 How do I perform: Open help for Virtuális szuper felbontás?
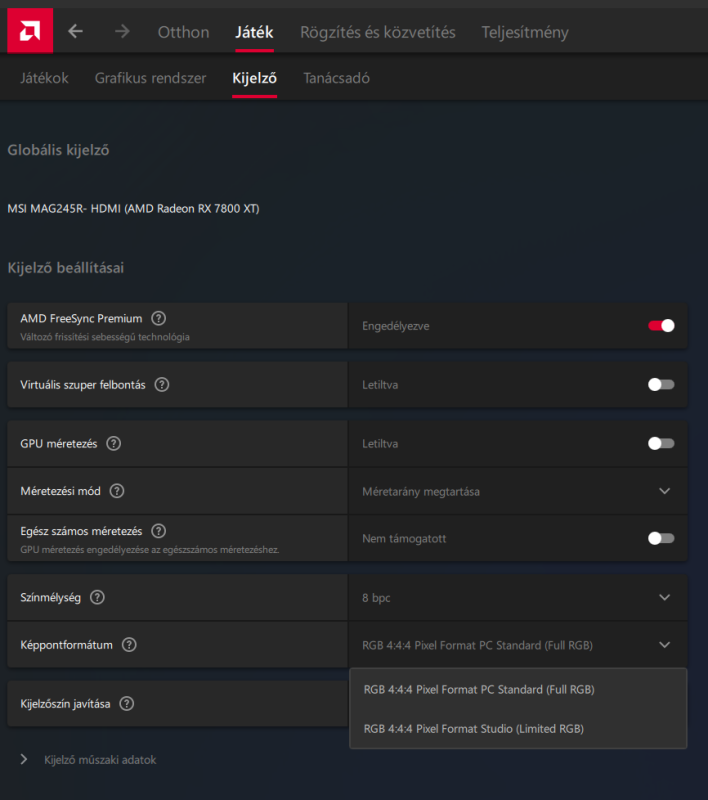(x=162, y=385)
